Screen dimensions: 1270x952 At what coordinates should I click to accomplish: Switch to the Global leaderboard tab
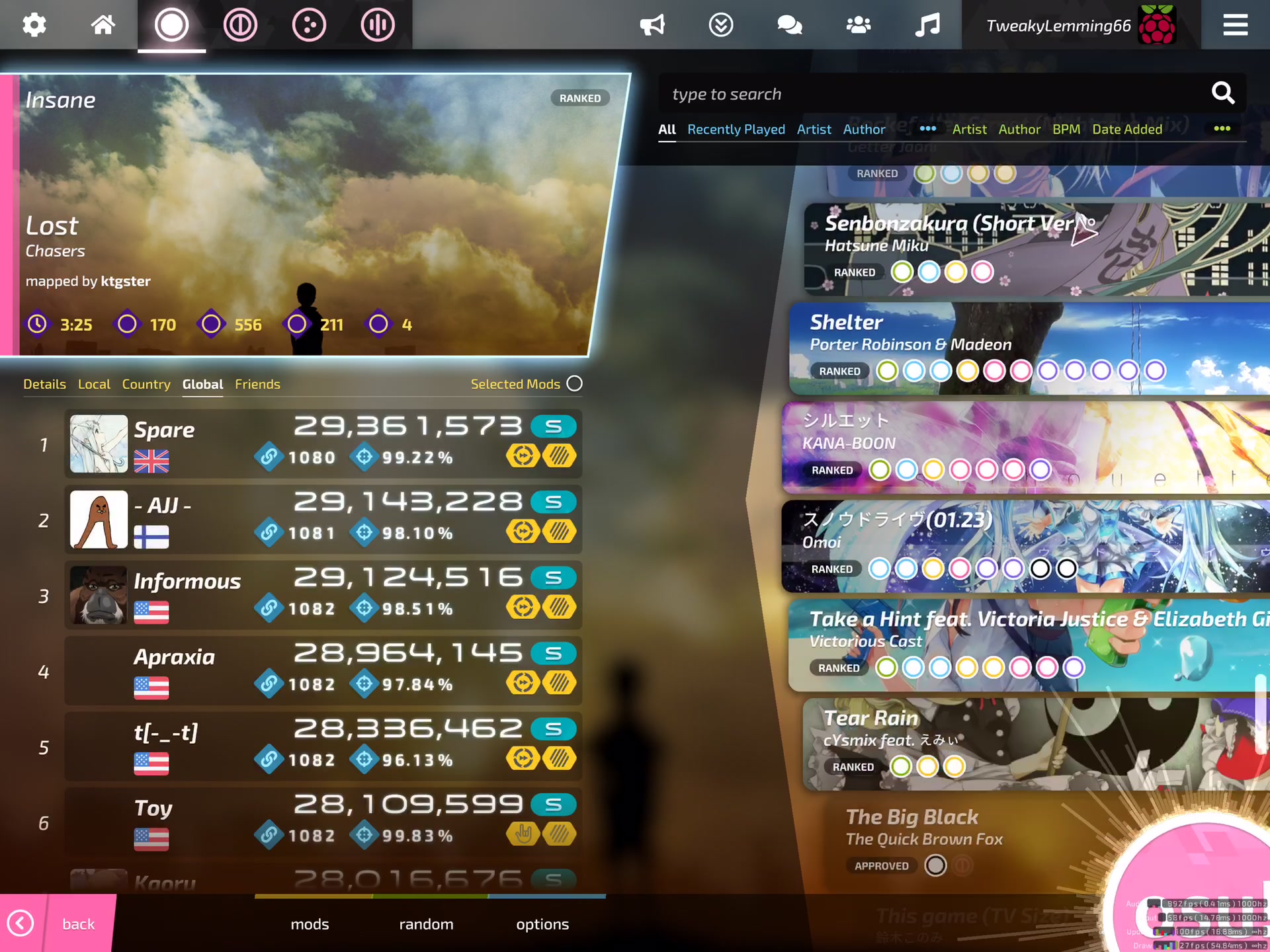coord(203,384)
